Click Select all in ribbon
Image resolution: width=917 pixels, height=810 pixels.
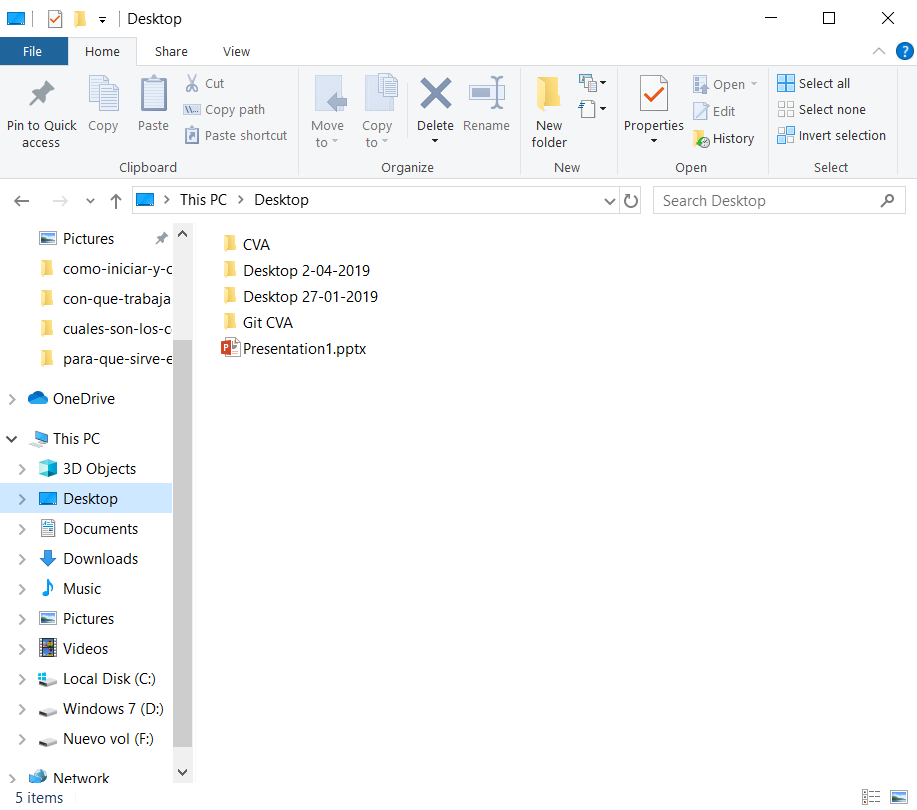click(x=813, y=83)
